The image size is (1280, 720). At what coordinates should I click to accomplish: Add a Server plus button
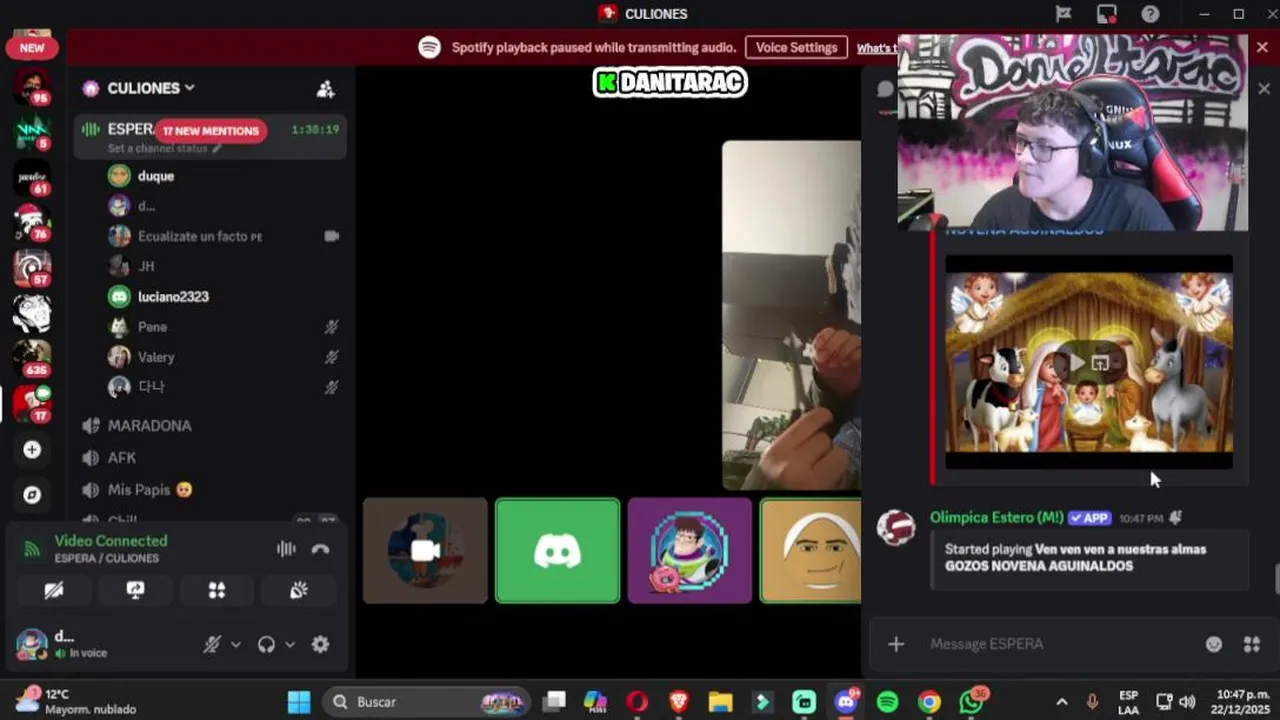pos(32,450)
